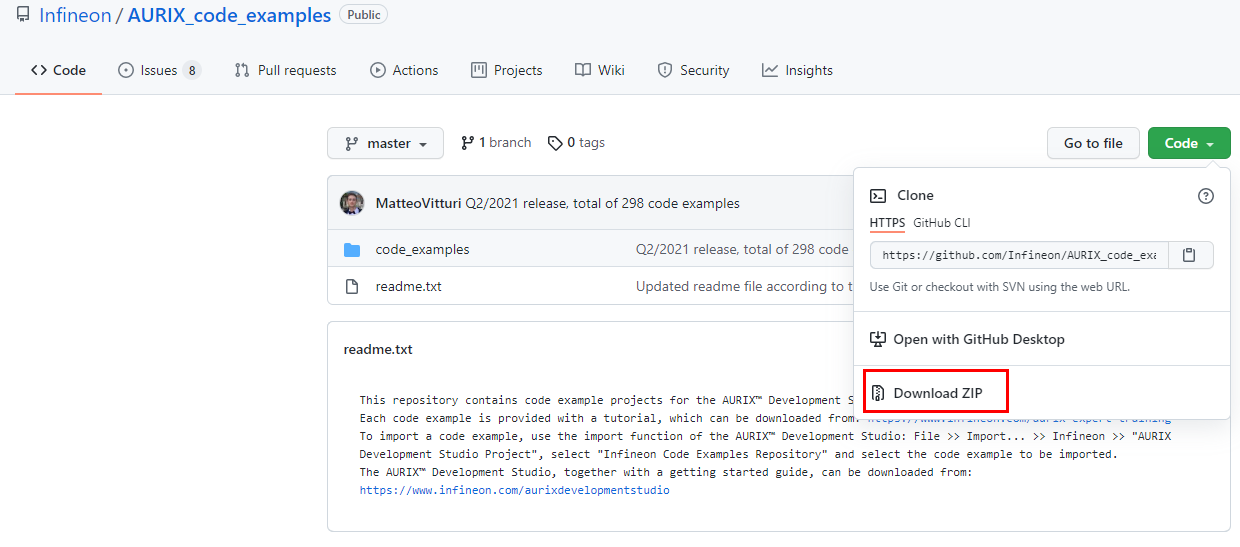
Task: Click the terminal icon beside Clone
Action: point(878,196)
